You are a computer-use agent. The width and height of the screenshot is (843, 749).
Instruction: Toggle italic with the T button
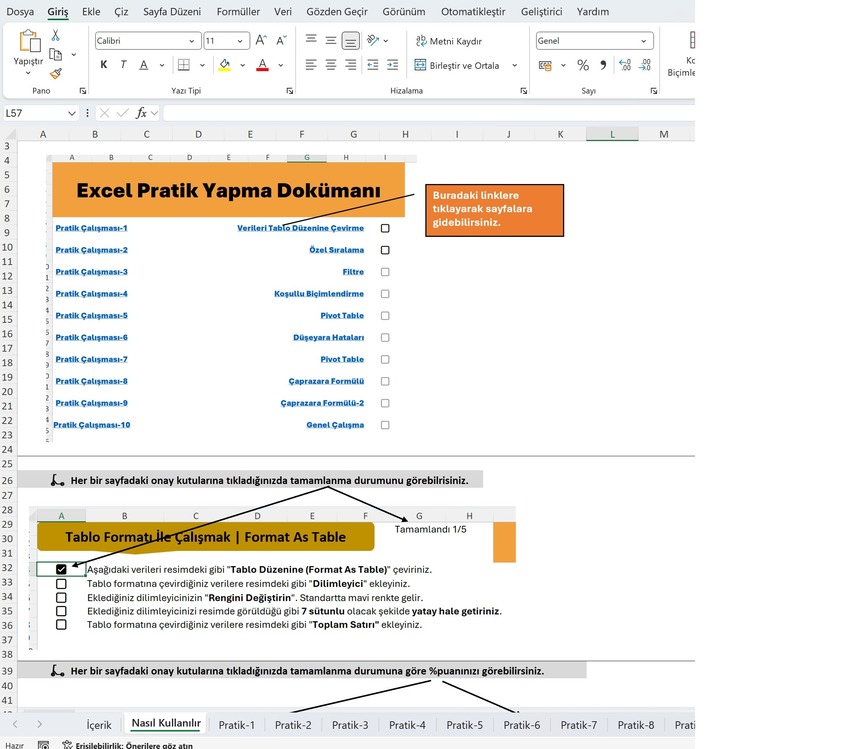[123, 65]
